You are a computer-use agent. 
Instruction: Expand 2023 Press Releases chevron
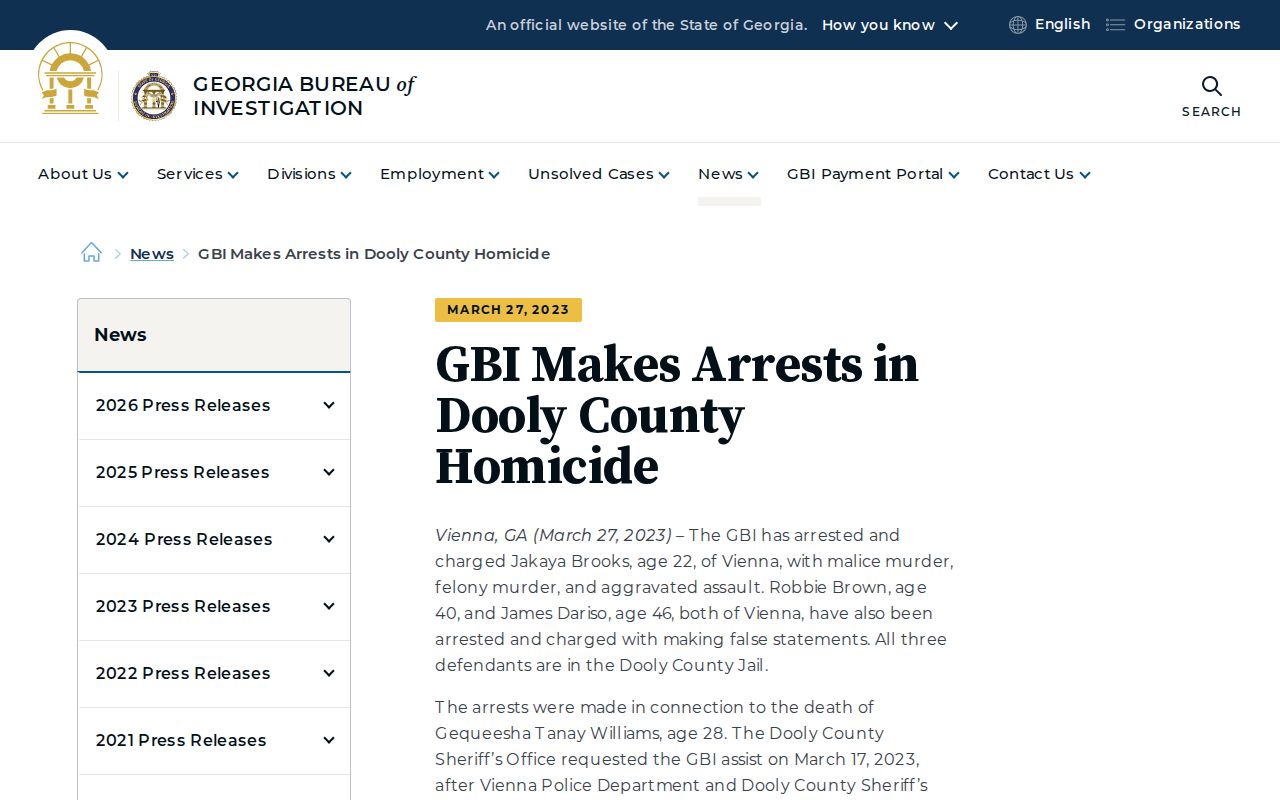328,606
